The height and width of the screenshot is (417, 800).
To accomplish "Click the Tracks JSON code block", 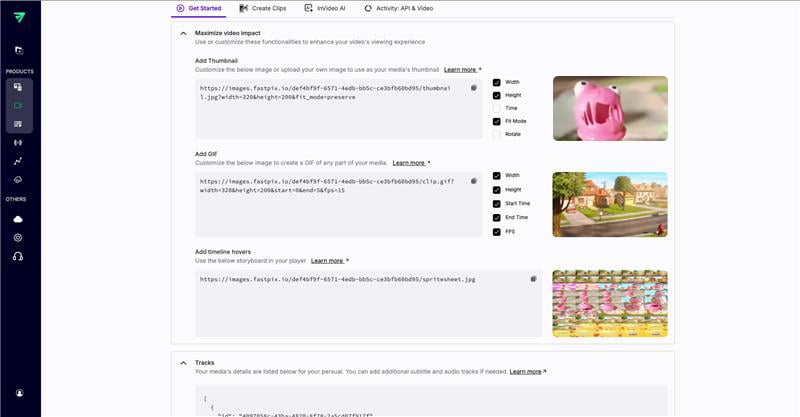I will (x=431, y=401).
